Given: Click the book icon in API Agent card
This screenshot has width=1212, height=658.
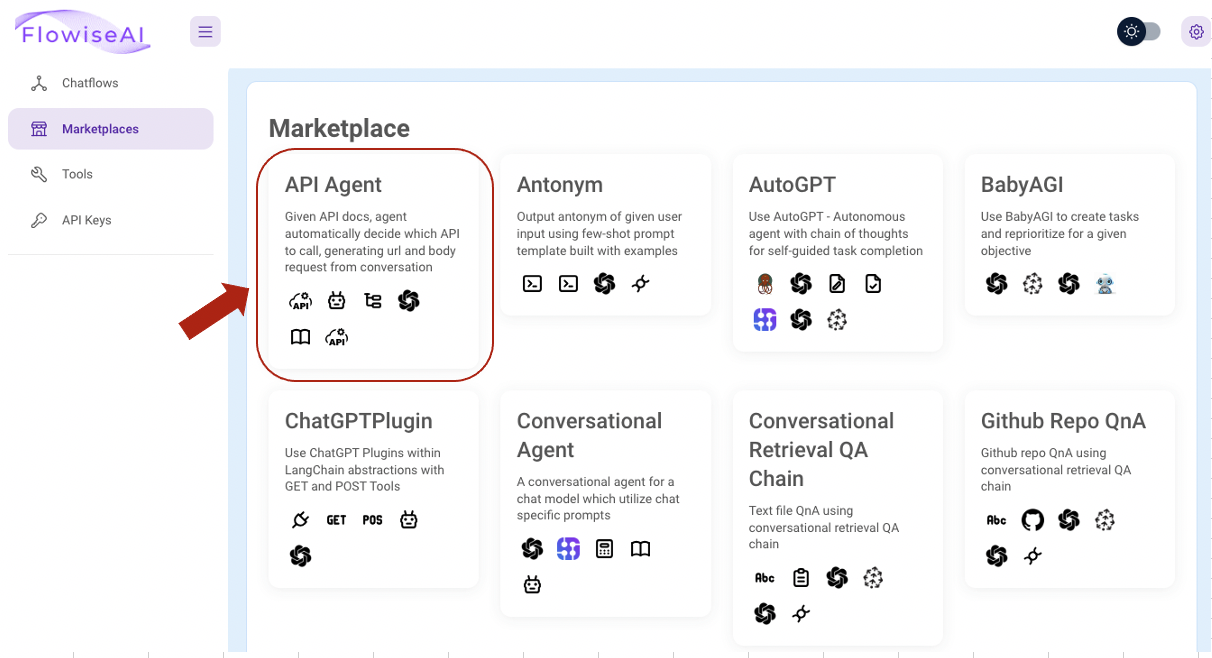Looking at the screenshot, I should click(301, 337).
